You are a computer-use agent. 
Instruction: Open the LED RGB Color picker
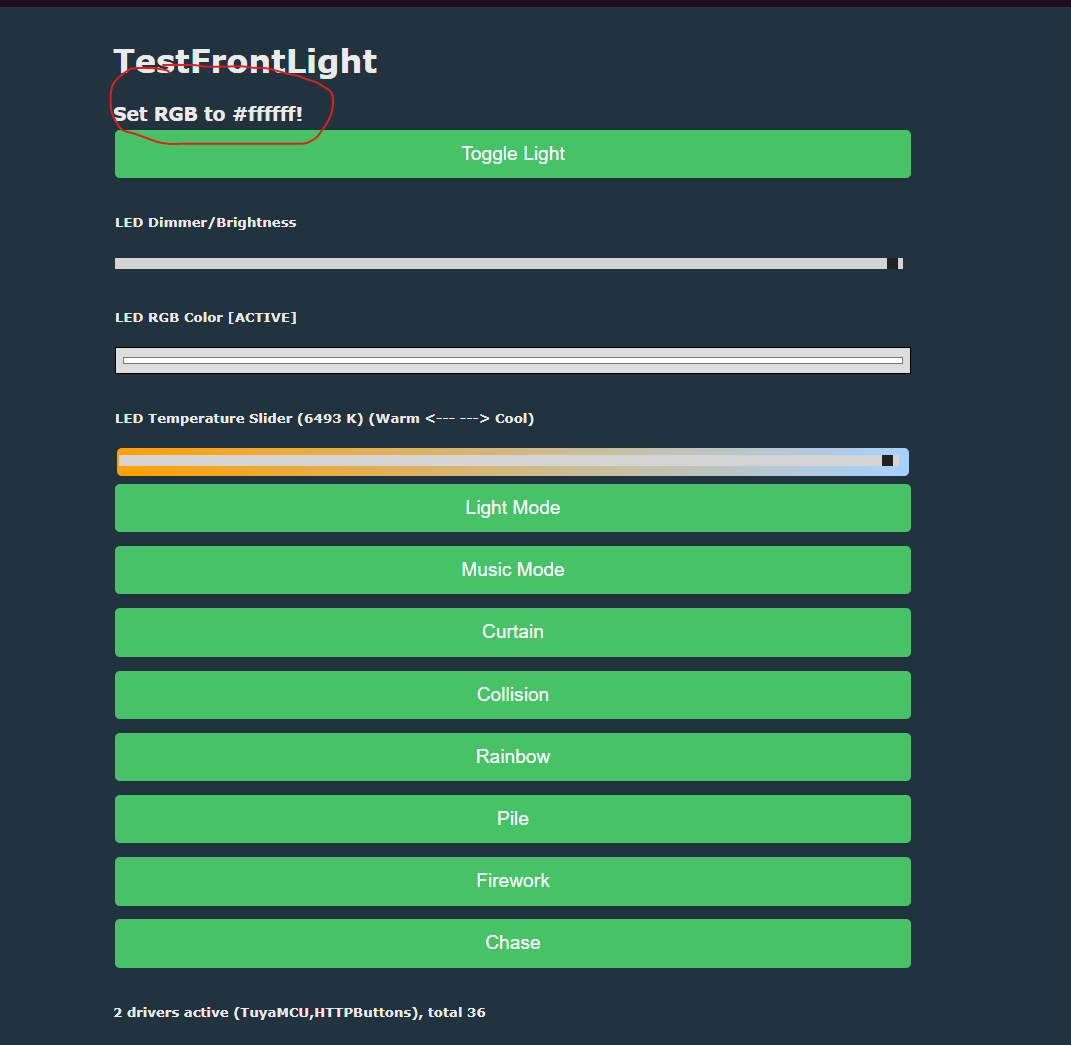512,360
